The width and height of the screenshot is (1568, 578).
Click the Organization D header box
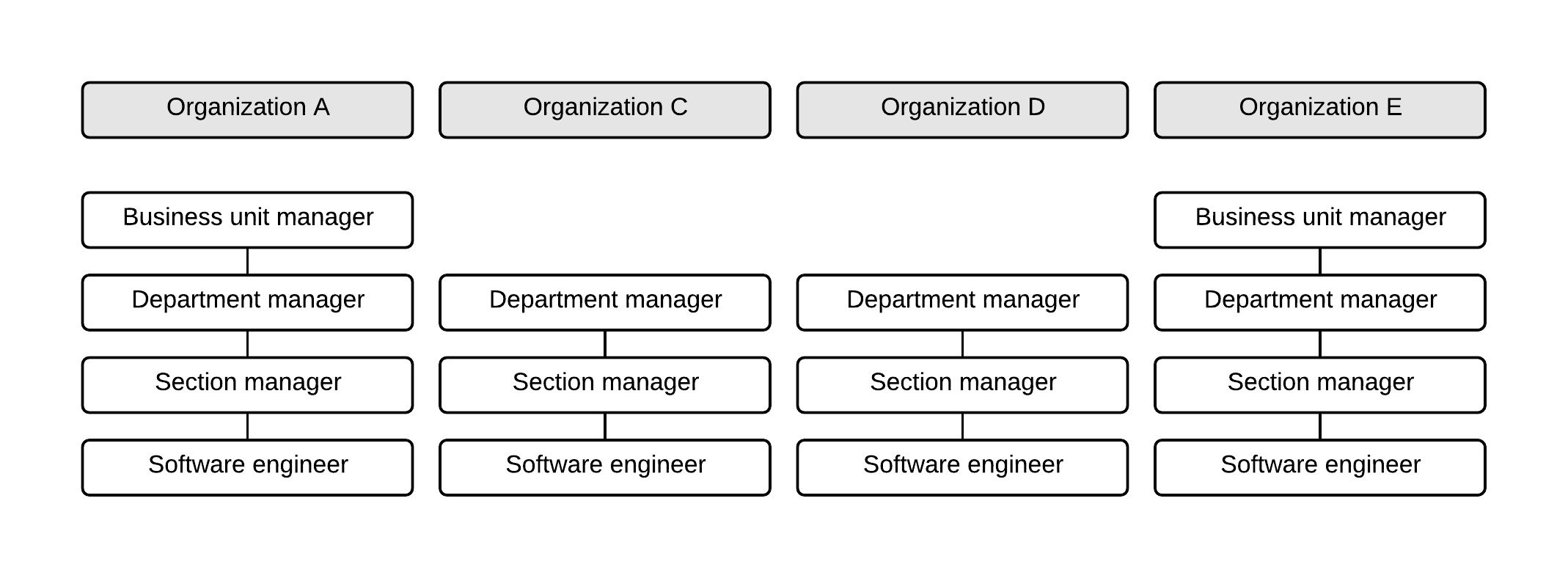tap(962, 109)
